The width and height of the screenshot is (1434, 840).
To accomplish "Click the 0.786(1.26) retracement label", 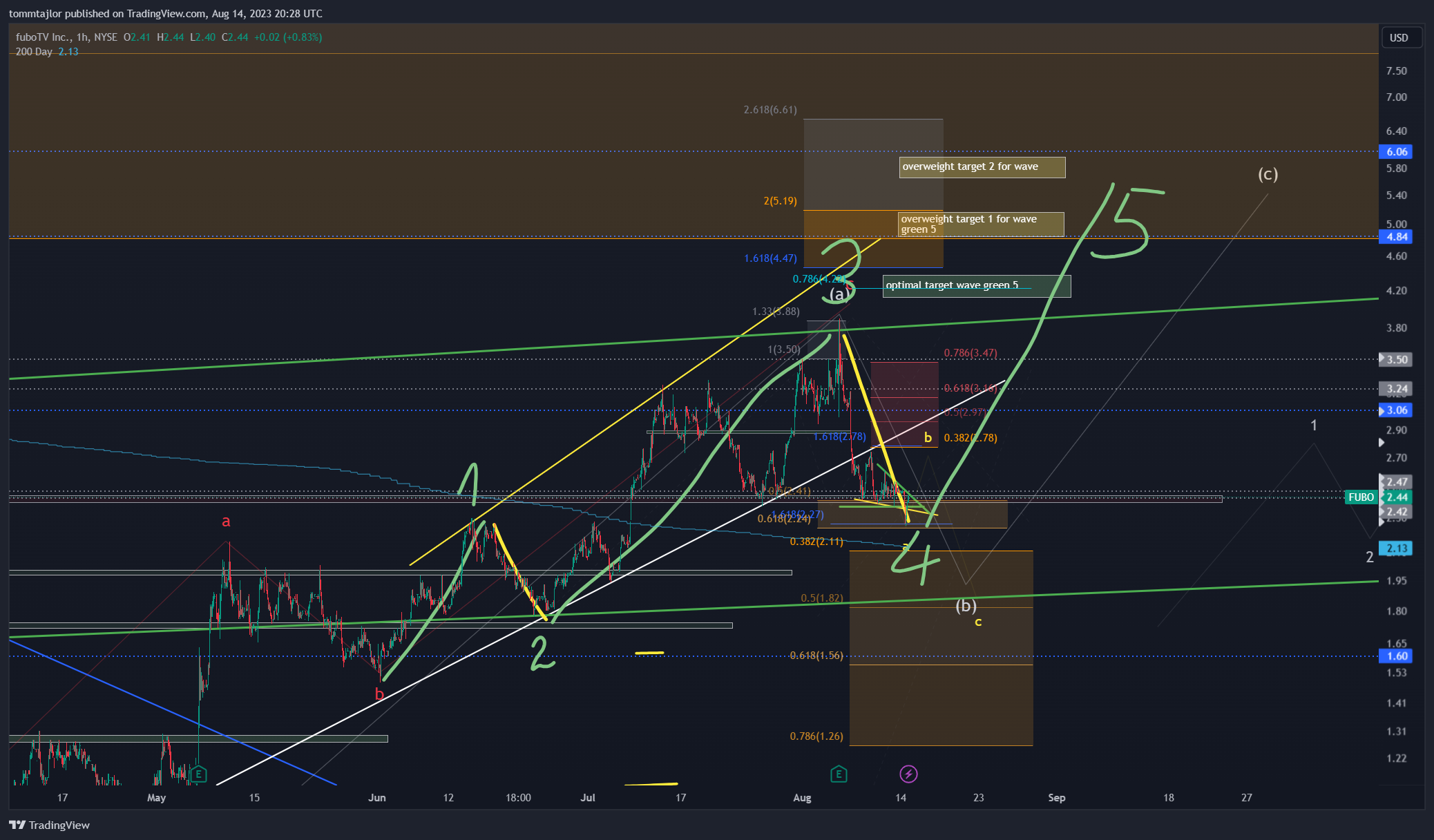I will [816, 736].
